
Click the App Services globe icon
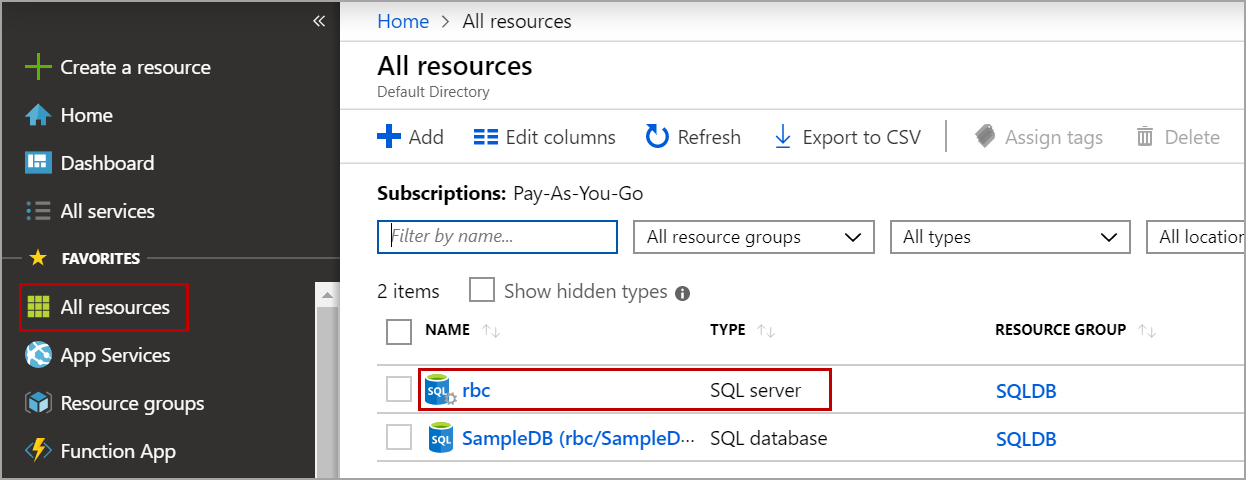(38, 355)
